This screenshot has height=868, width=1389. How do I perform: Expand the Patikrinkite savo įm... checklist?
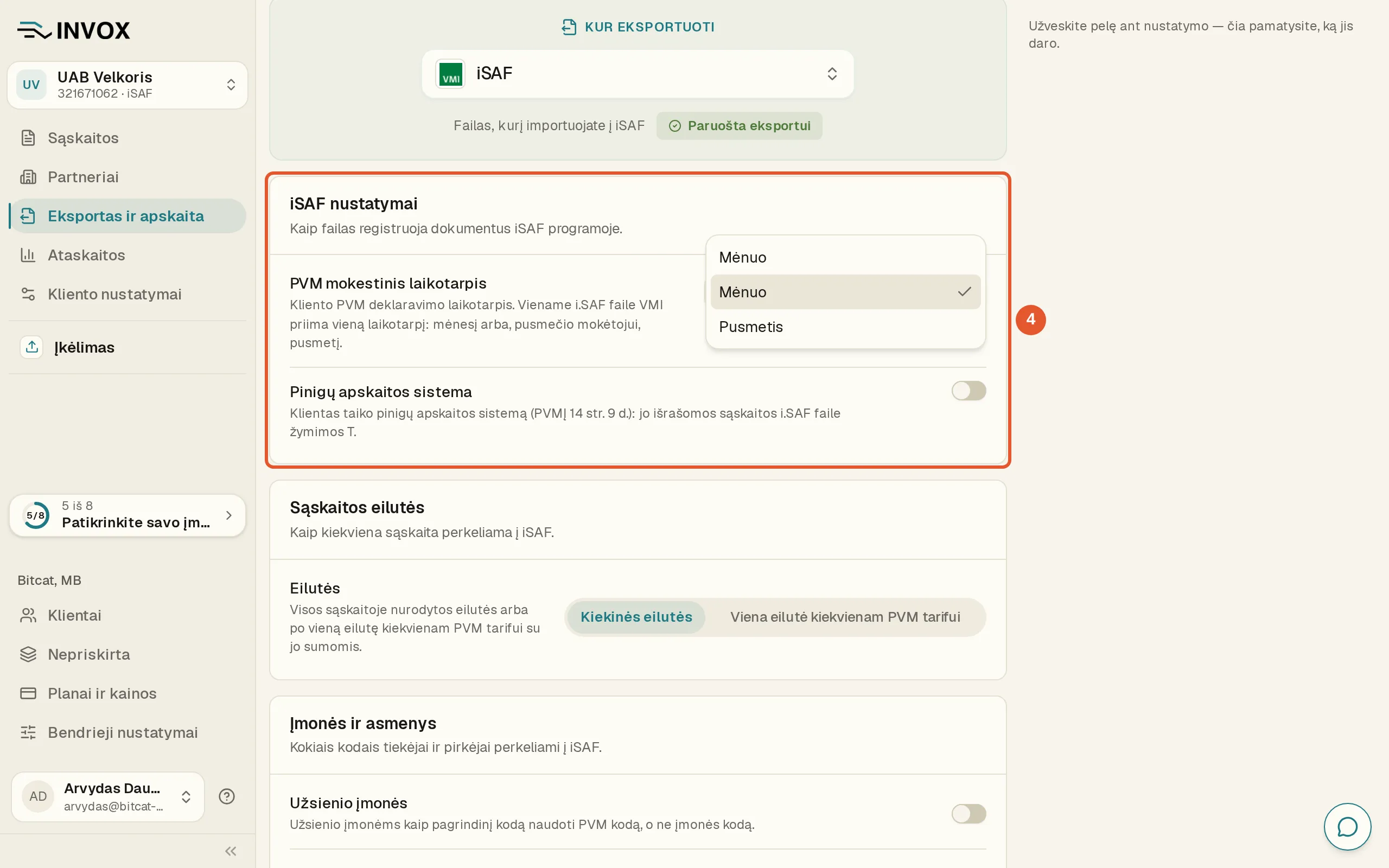click(128, 515)
